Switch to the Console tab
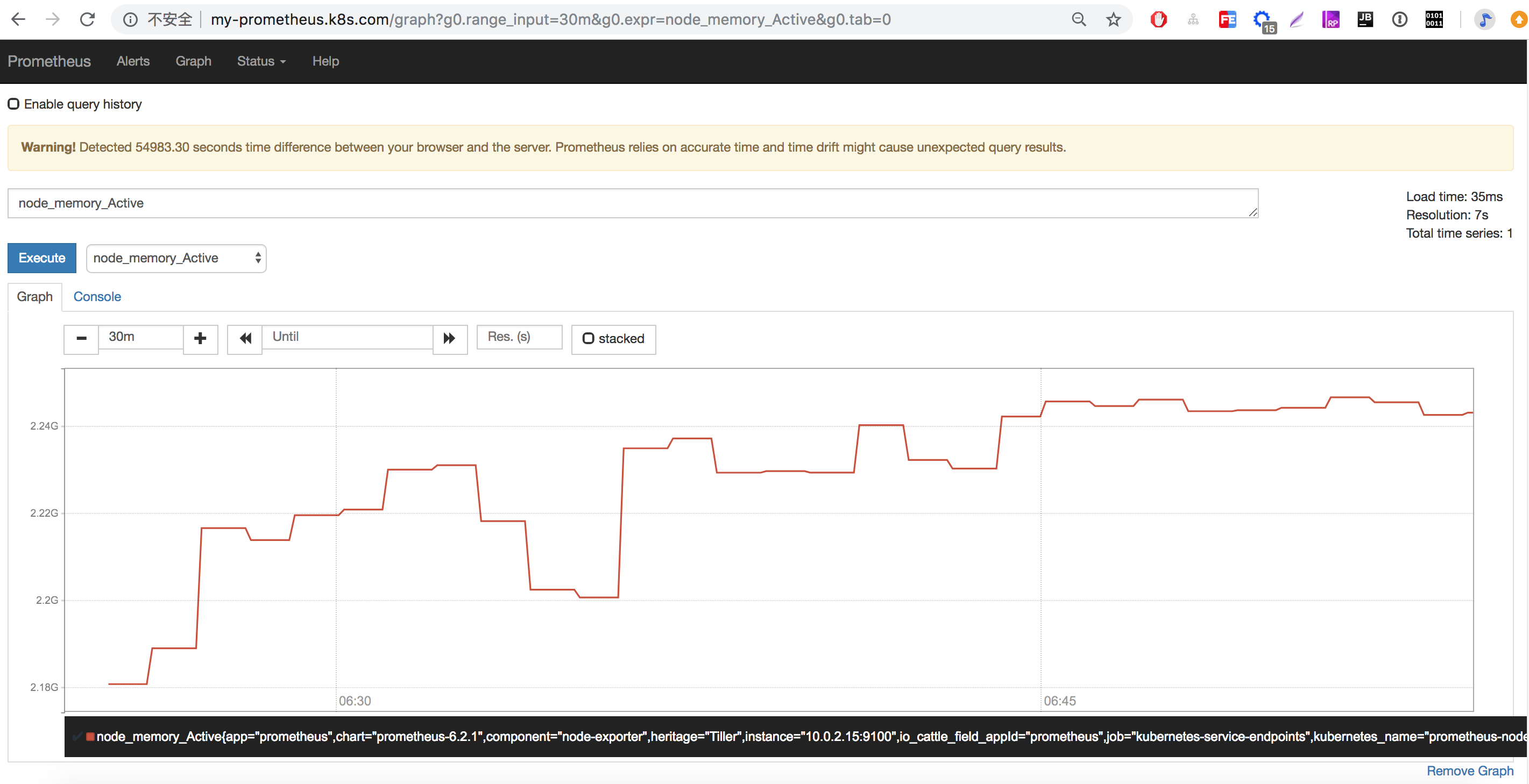1529x784 pixels. pyautogui.click(x=97, y=296)
